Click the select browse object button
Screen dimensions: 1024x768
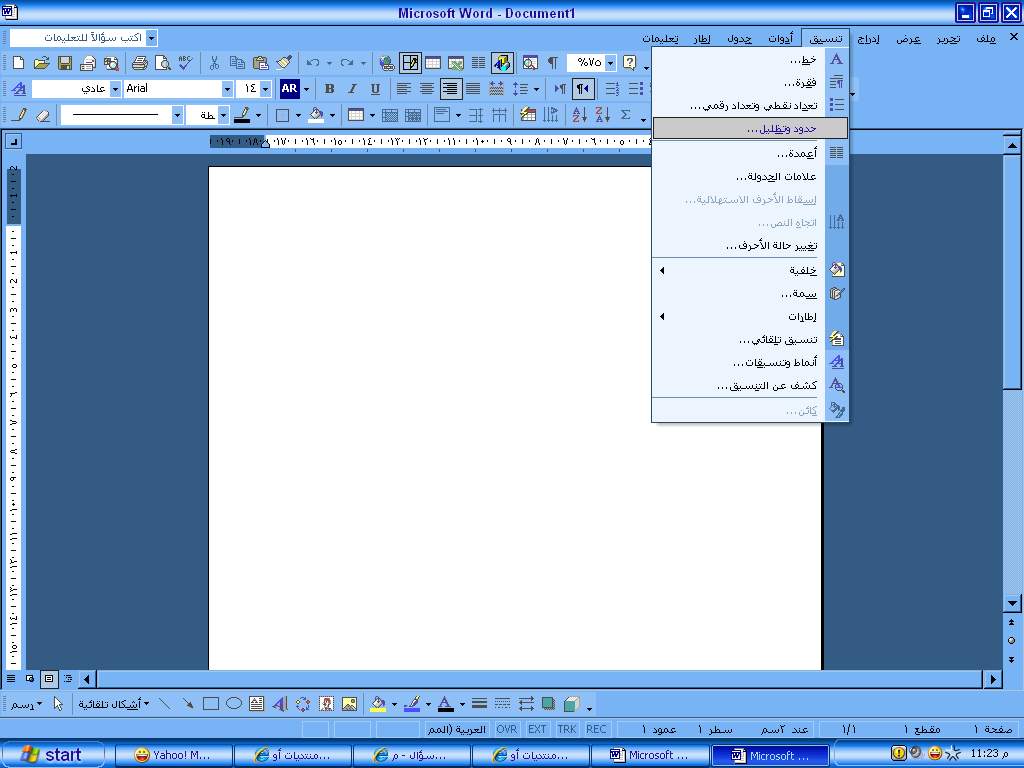(1012, 641)
